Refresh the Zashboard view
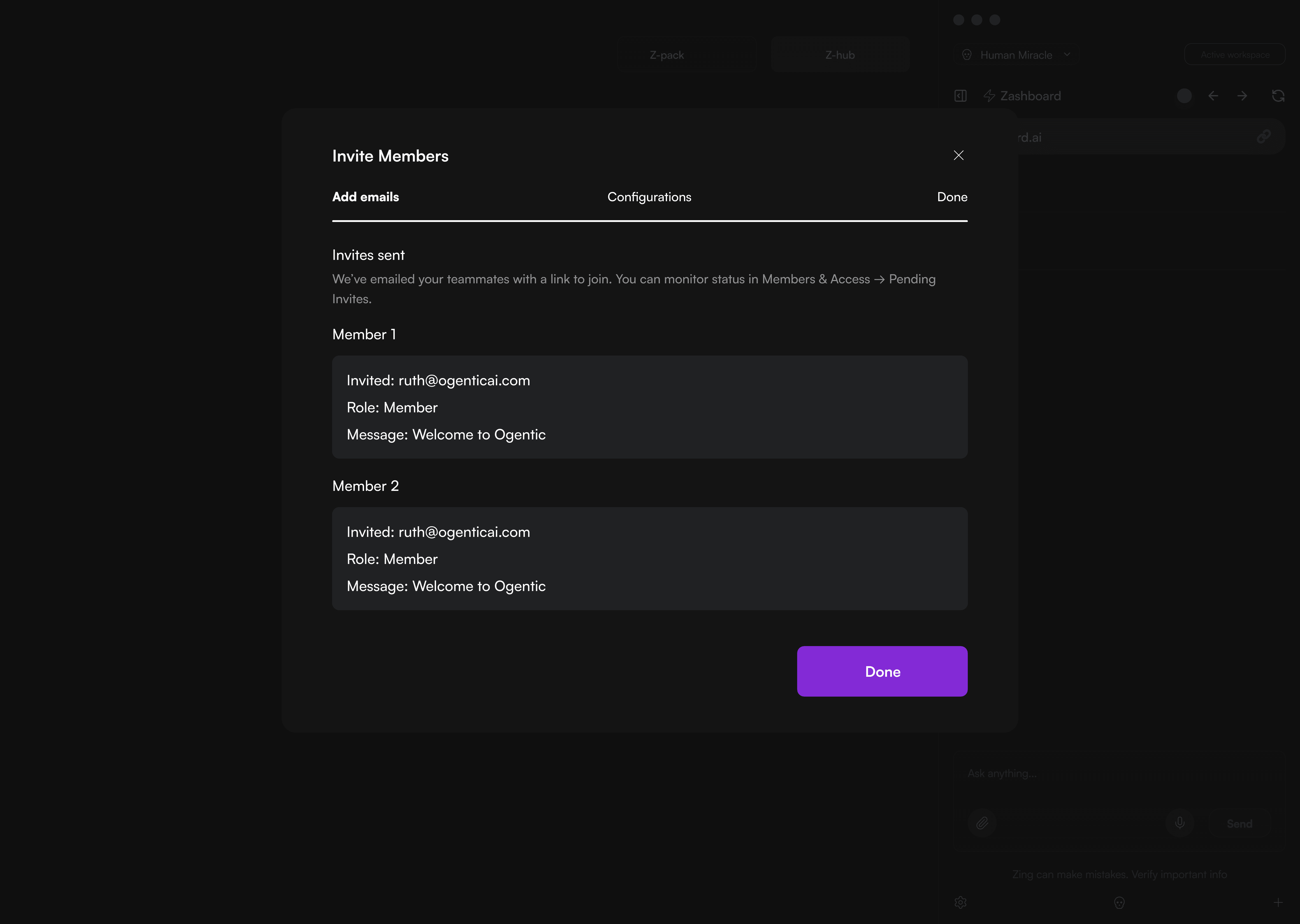This screenshot has height=924, width=1300. (1278, 96)
